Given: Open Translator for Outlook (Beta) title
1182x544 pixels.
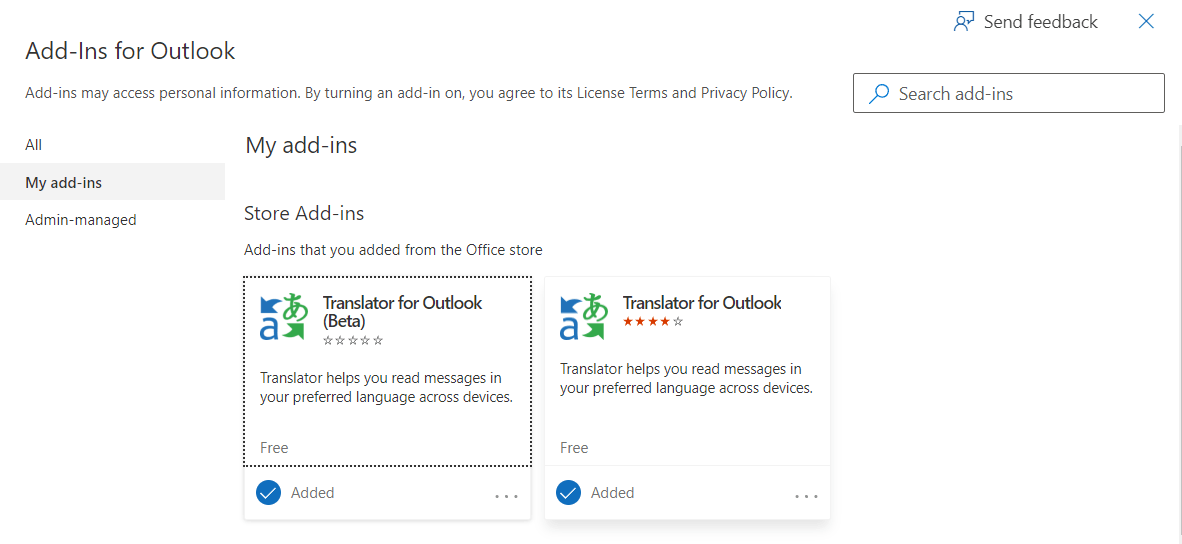Looking at the screenshot, I should coord(403,312).
